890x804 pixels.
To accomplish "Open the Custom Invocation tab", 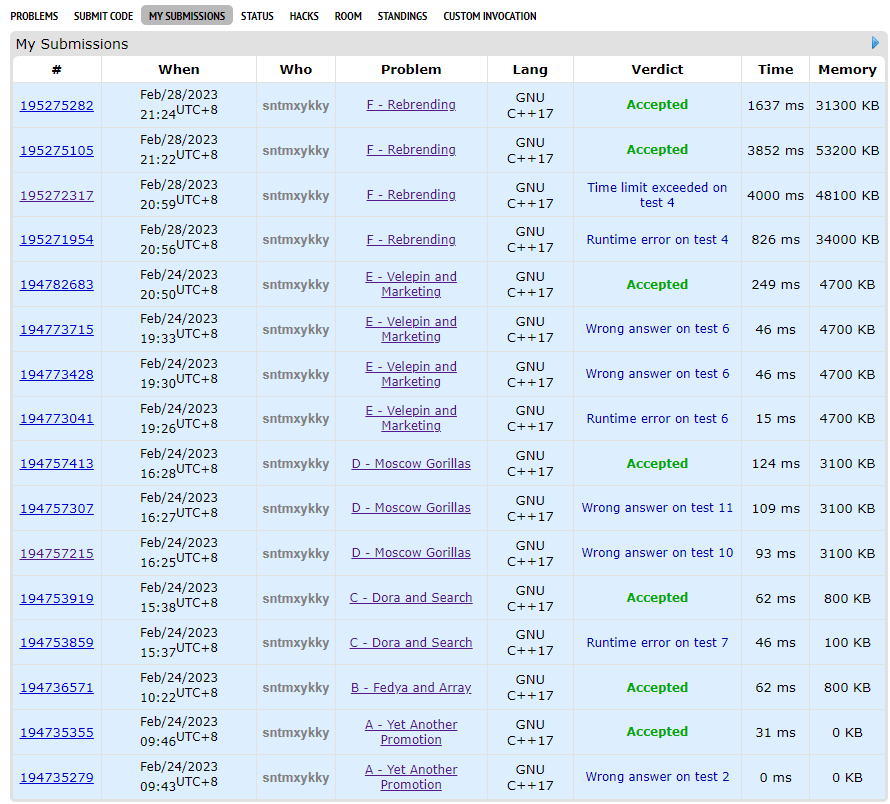I will click(489, 16).
